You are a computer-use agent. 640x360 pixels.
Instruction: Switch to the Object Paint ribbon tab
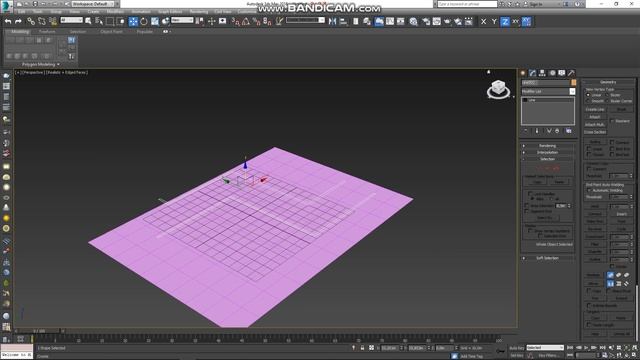(x=111, y=31)
